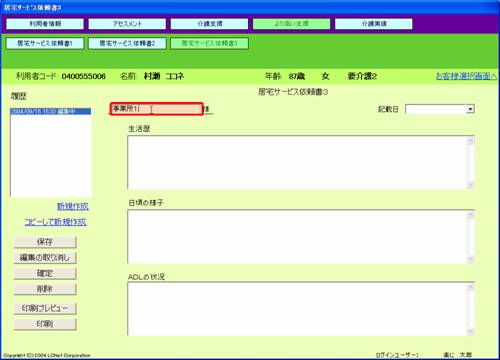Select the 介護実績 tab
The width and height of the screenshot is (500, 360).
[x=374, y=24]
